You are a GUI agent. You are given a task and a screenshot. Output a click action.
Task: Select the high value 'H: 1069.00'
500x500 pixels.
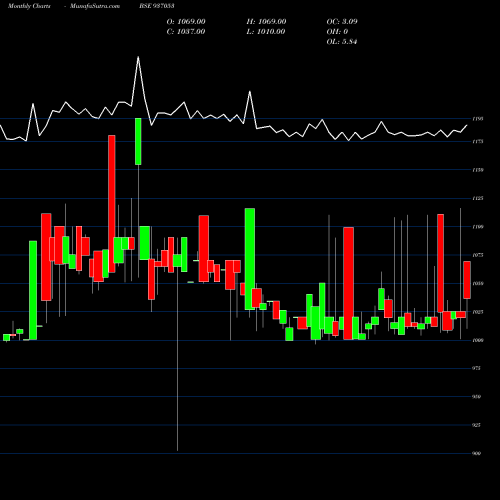point(266,22)
